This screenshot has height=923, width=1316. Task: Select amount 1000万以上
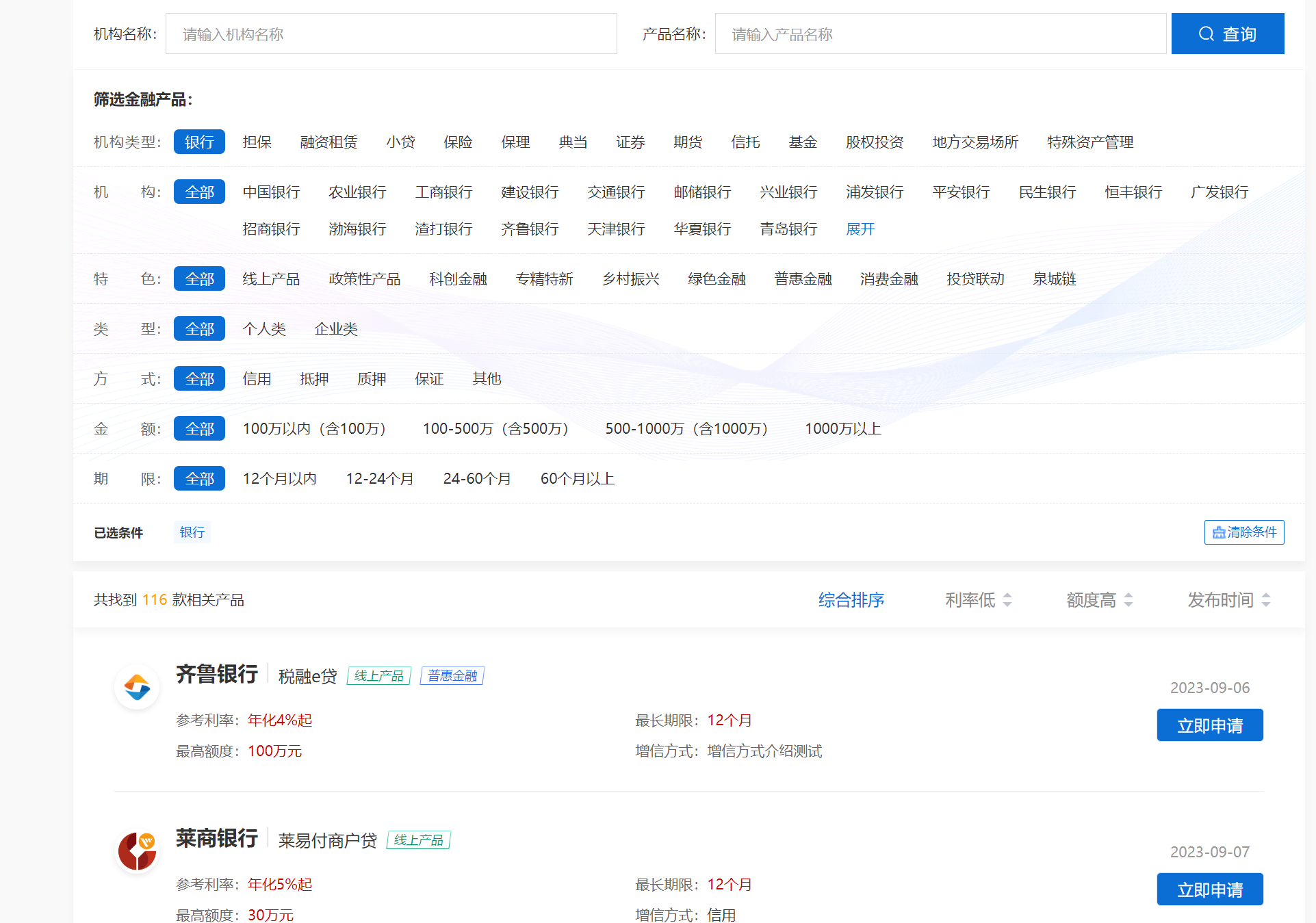point(843,428)
